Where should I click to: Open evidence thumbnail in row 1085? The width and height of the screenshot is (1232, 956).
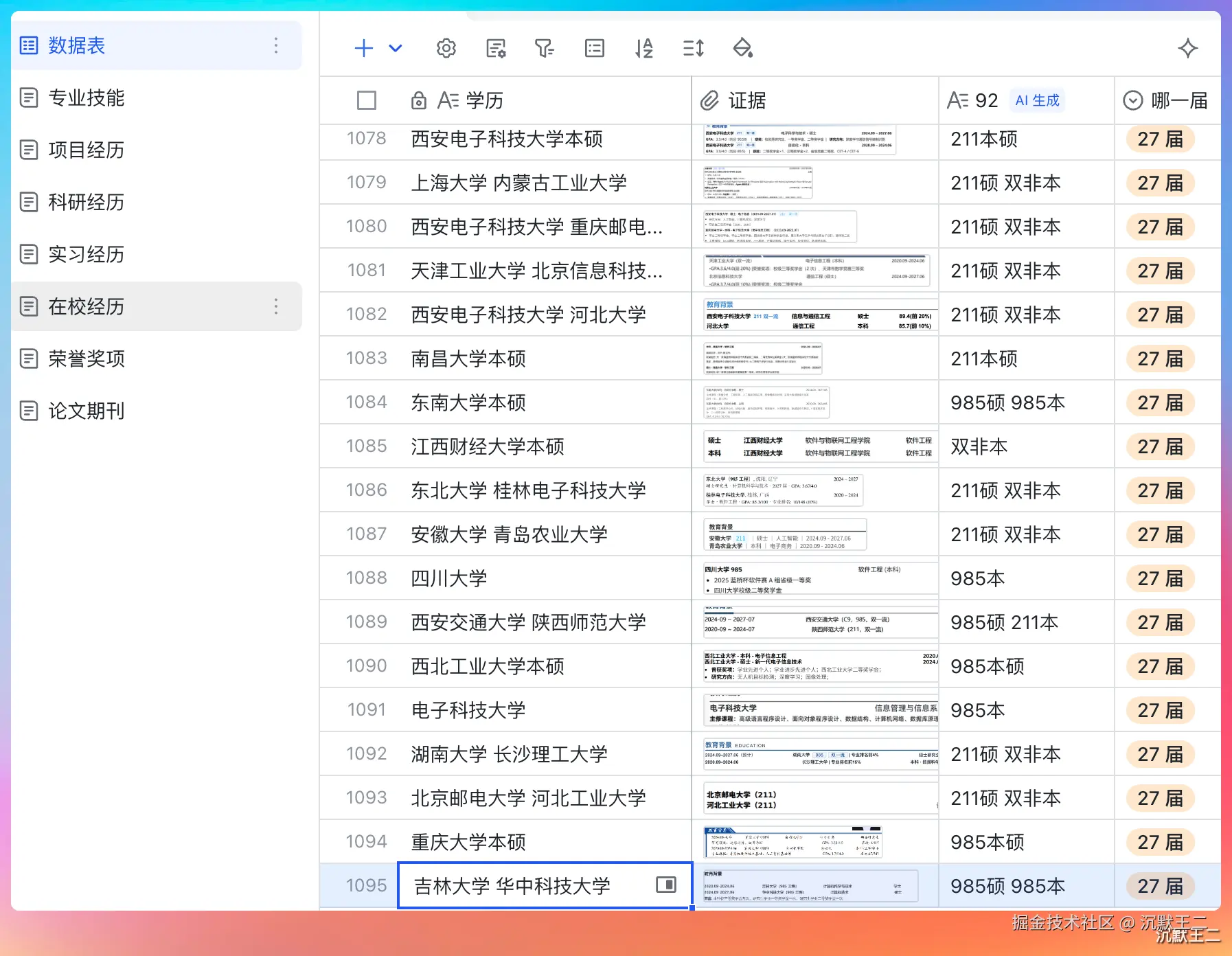pos(820,446)
